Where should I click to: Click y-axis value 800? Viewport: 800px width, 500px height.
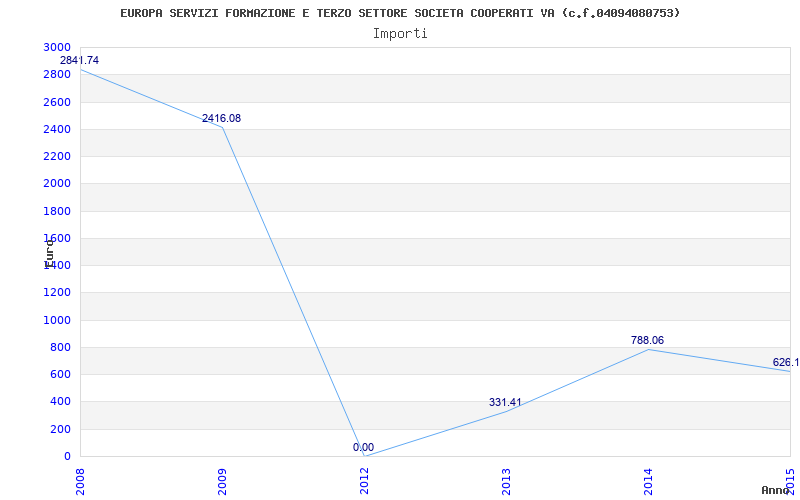61,347
